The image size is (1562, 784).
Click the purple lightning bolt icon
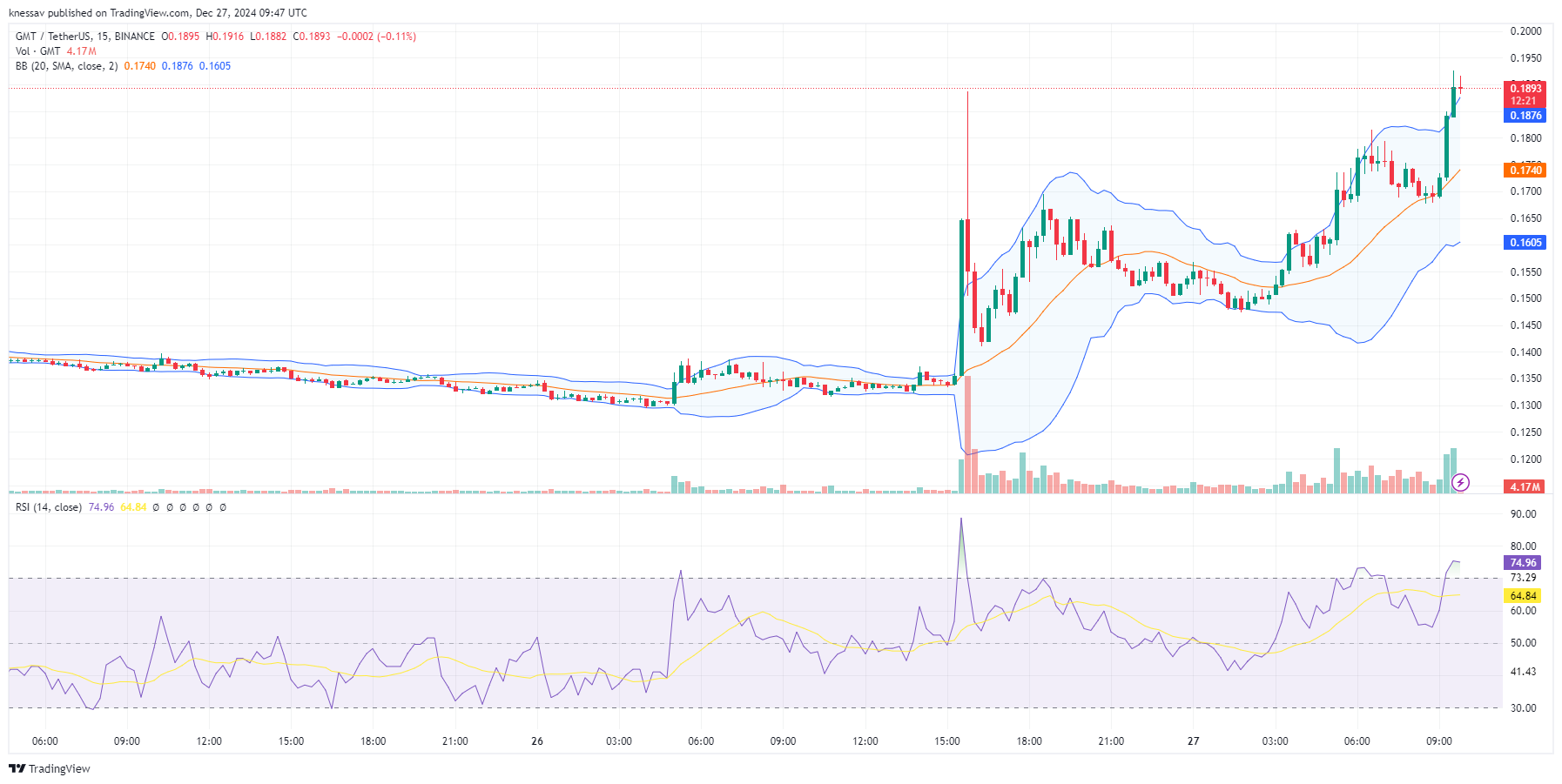click(1461, 482)
